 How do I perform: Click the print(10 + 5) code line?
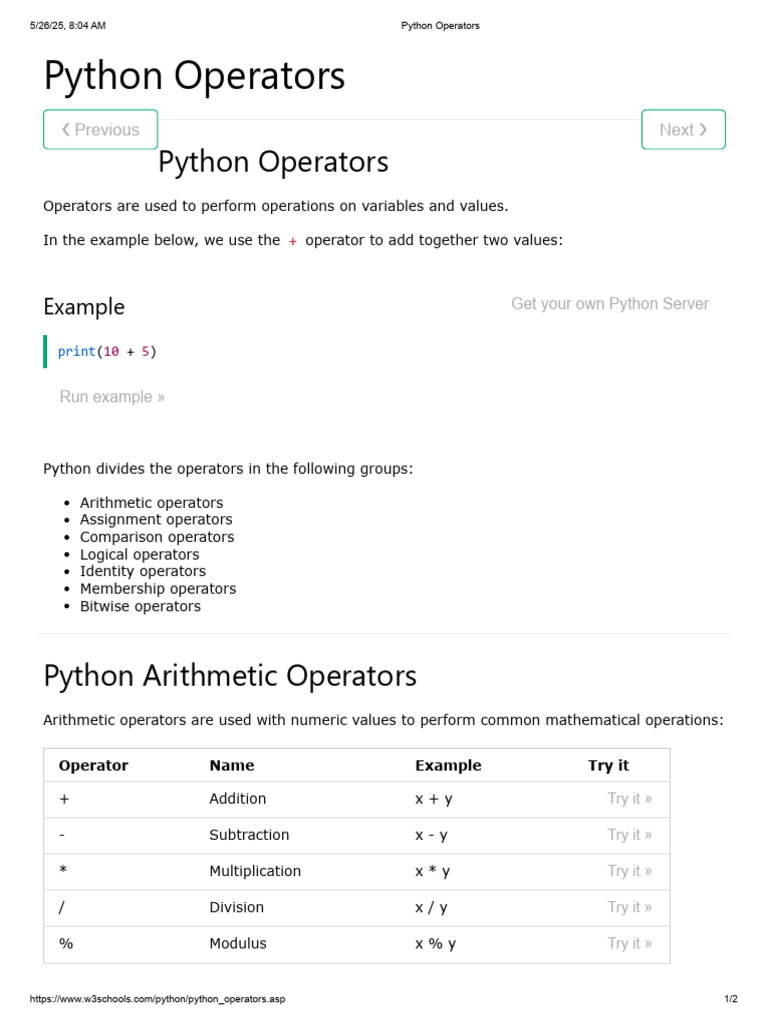107,352
